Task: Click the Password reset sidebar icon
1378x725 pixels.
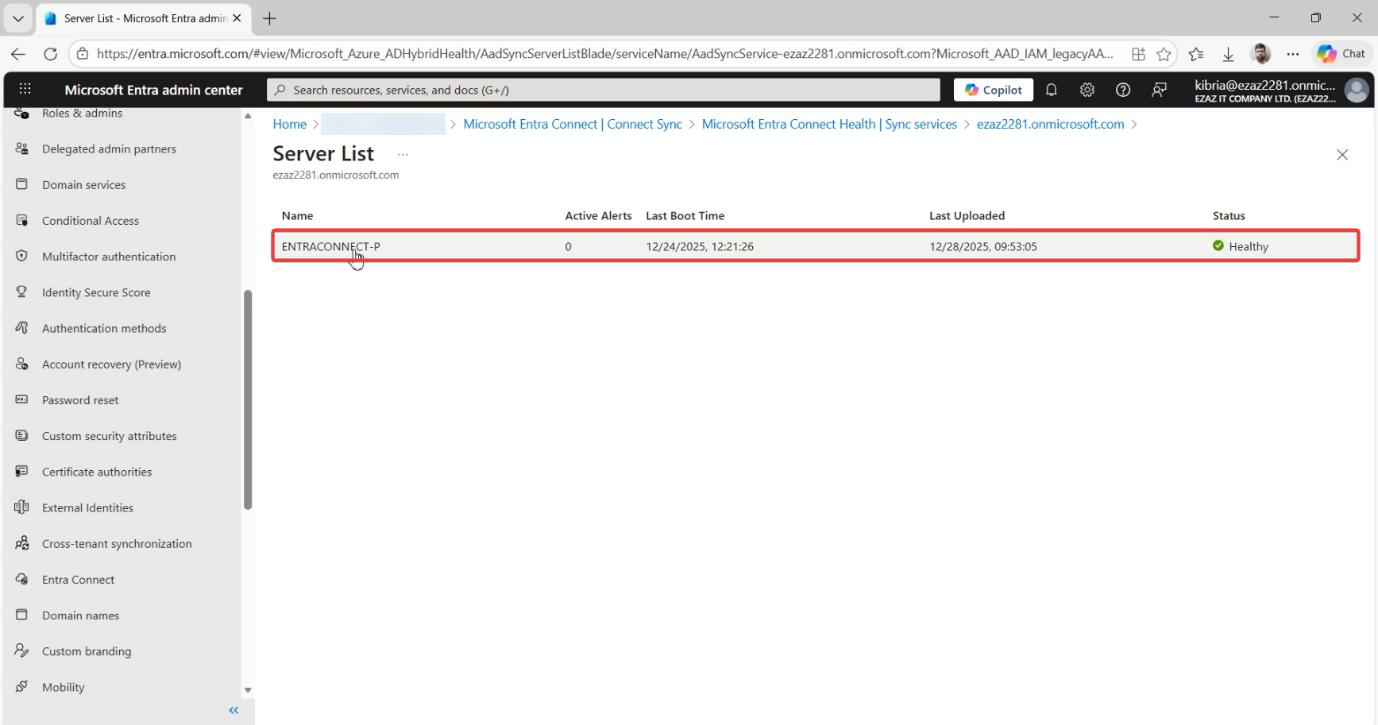Action: (x=21, y=400)
